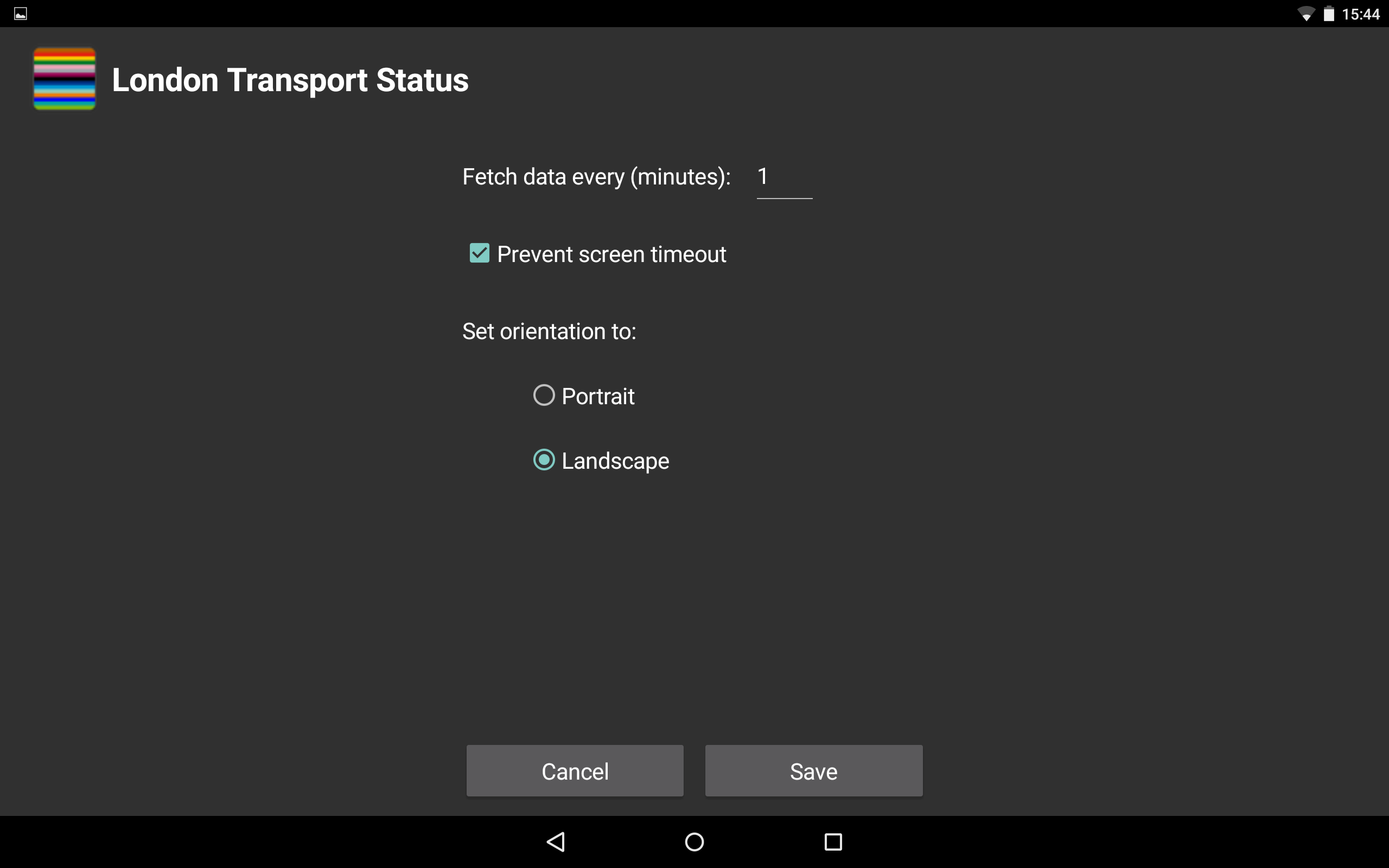Select the Landscape orientation radio button
Viewport: 1389px width, 868px height.
[544, 460]
